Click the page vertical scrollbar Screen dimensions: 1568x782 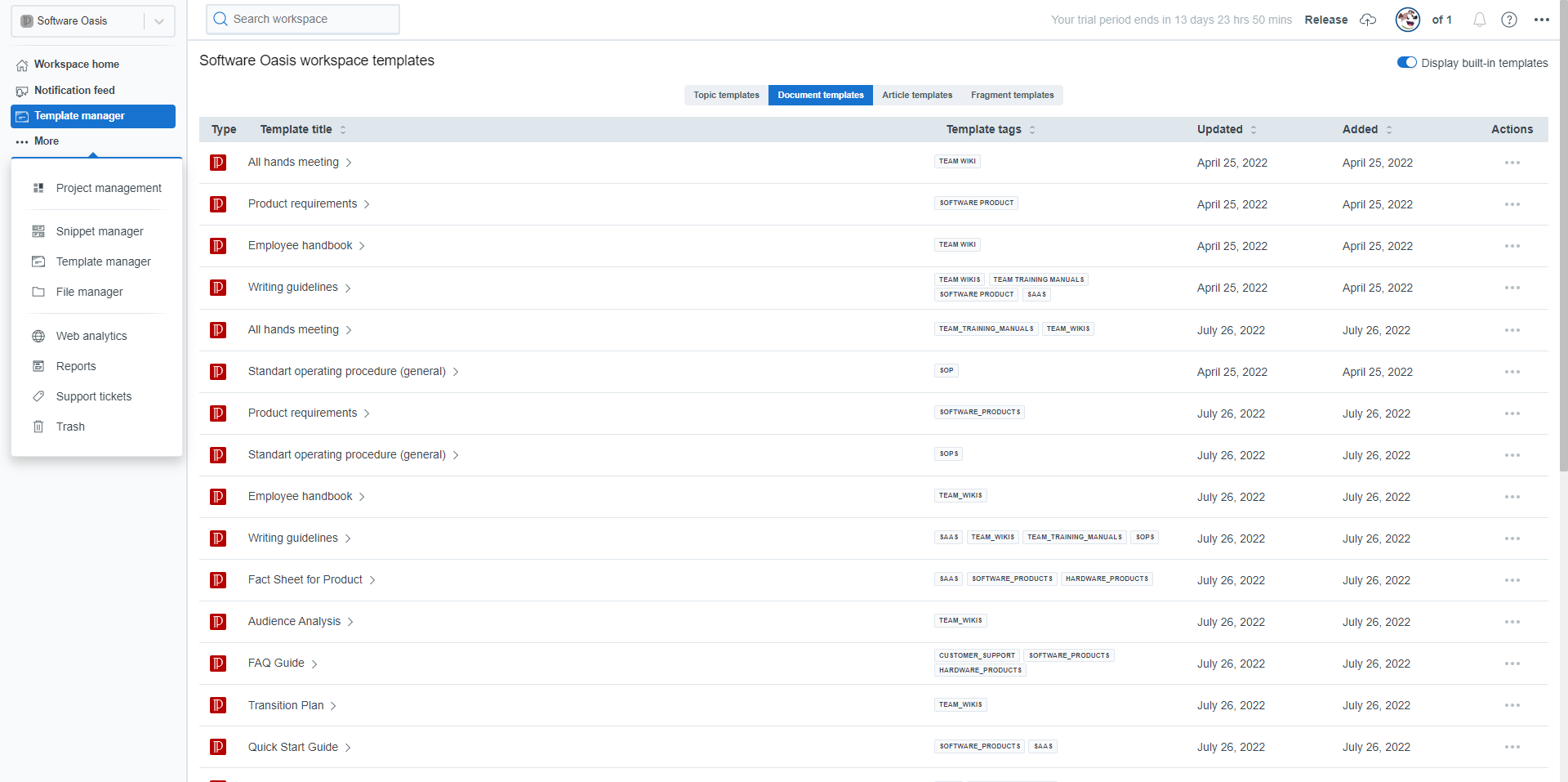(1563, 237)
